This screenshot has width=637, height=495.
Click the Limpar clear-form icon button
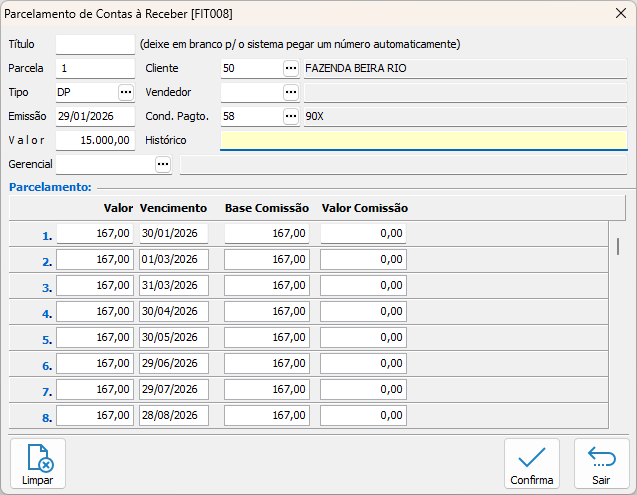38,463
